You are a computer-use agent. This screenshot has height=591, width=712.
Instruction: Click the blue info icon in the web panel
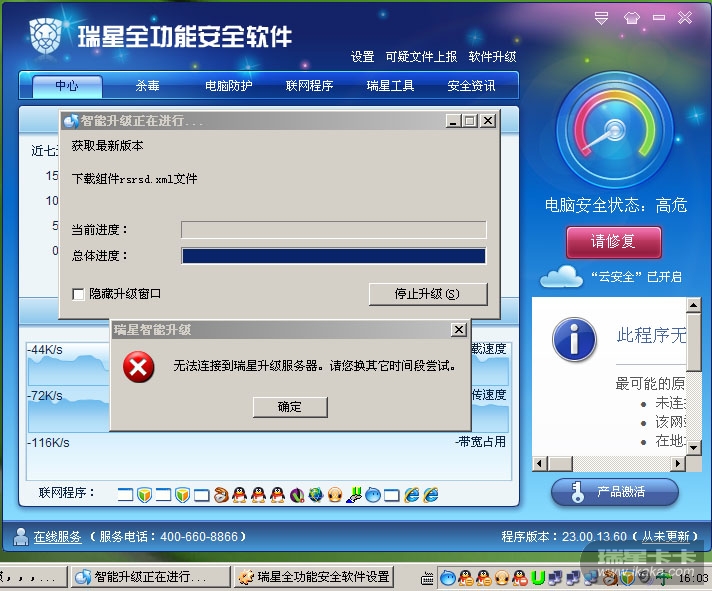click(574, 339)
